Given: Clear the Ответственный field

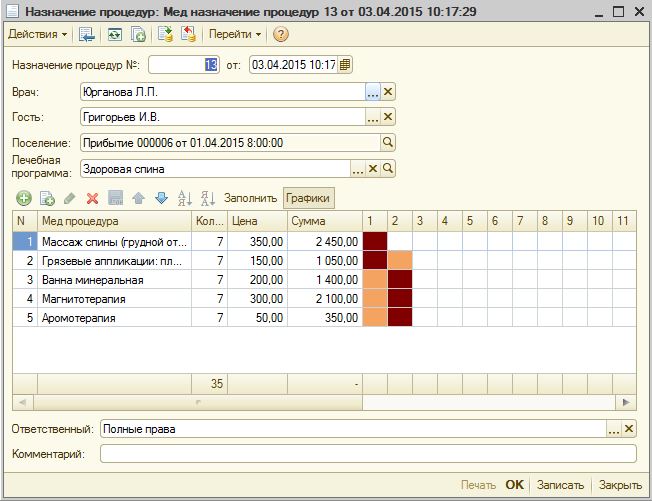Looking at the screenshot, I should pos(629,429).
